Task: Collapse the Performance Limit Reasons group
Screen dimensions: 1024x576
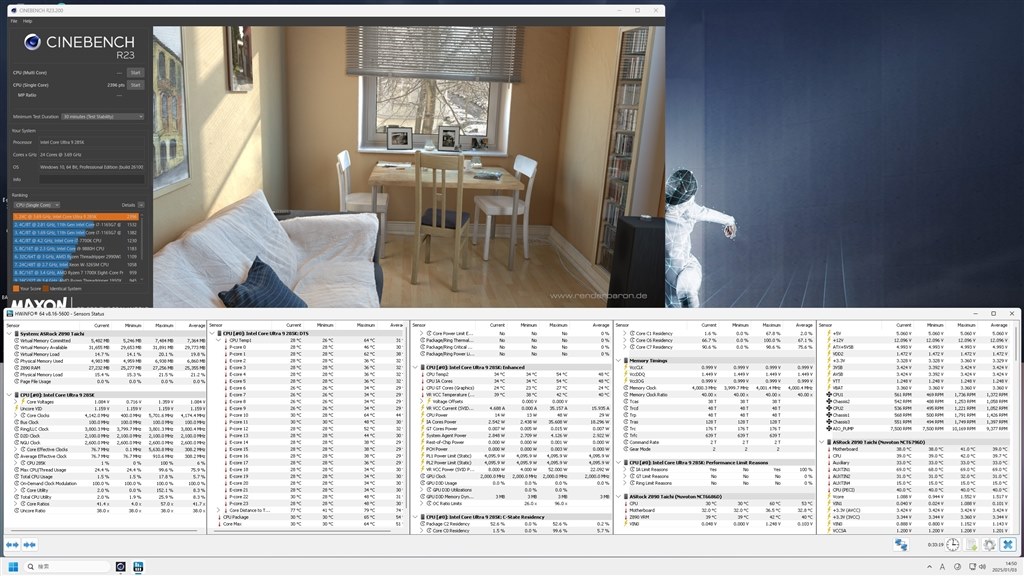Action: pos(618,462)
